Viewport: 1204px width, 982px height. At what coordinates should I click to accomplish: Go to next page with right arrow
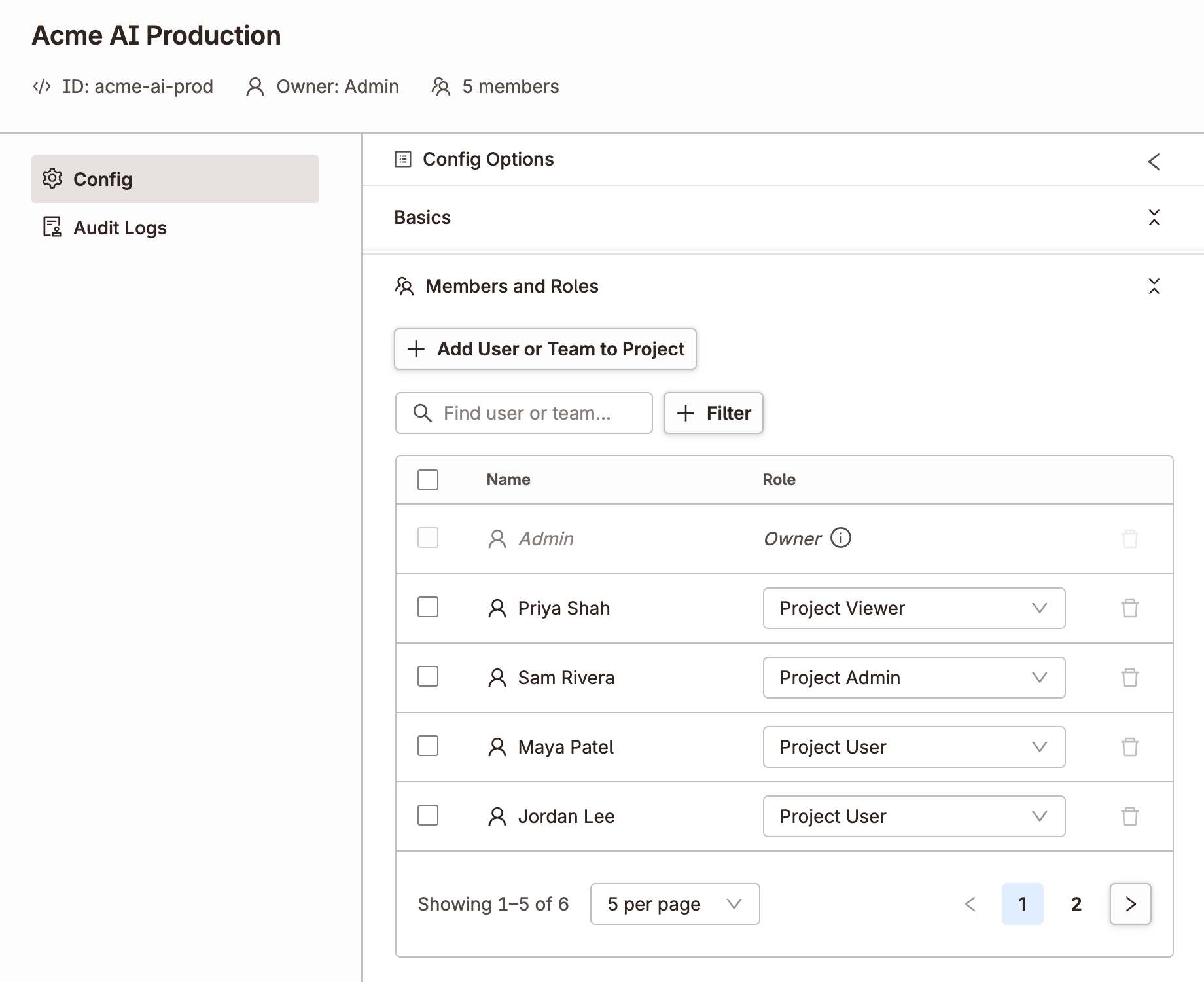[1131, 904]
